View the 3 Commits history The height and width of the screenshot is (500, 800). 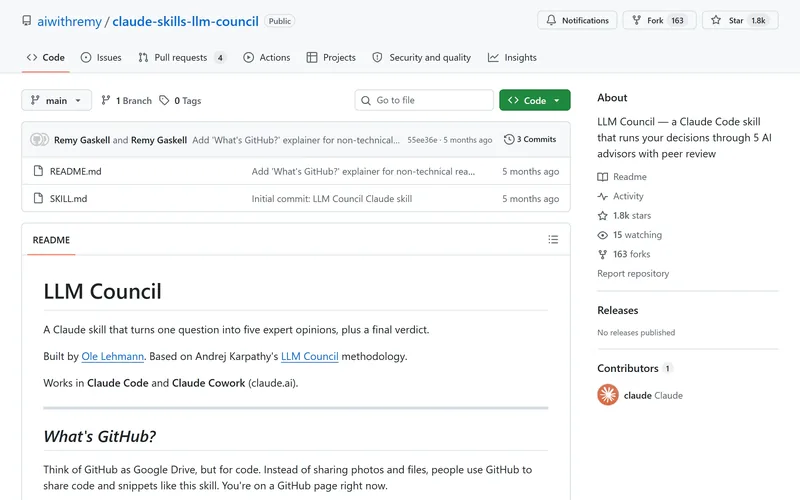pyautogui.click(x=530, y=139)
